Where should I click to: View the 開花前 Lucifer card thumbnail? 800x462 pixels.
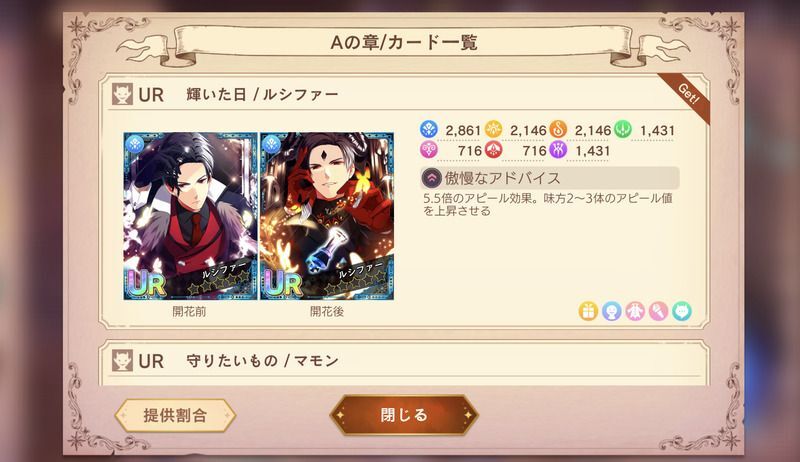coord(190,216)
